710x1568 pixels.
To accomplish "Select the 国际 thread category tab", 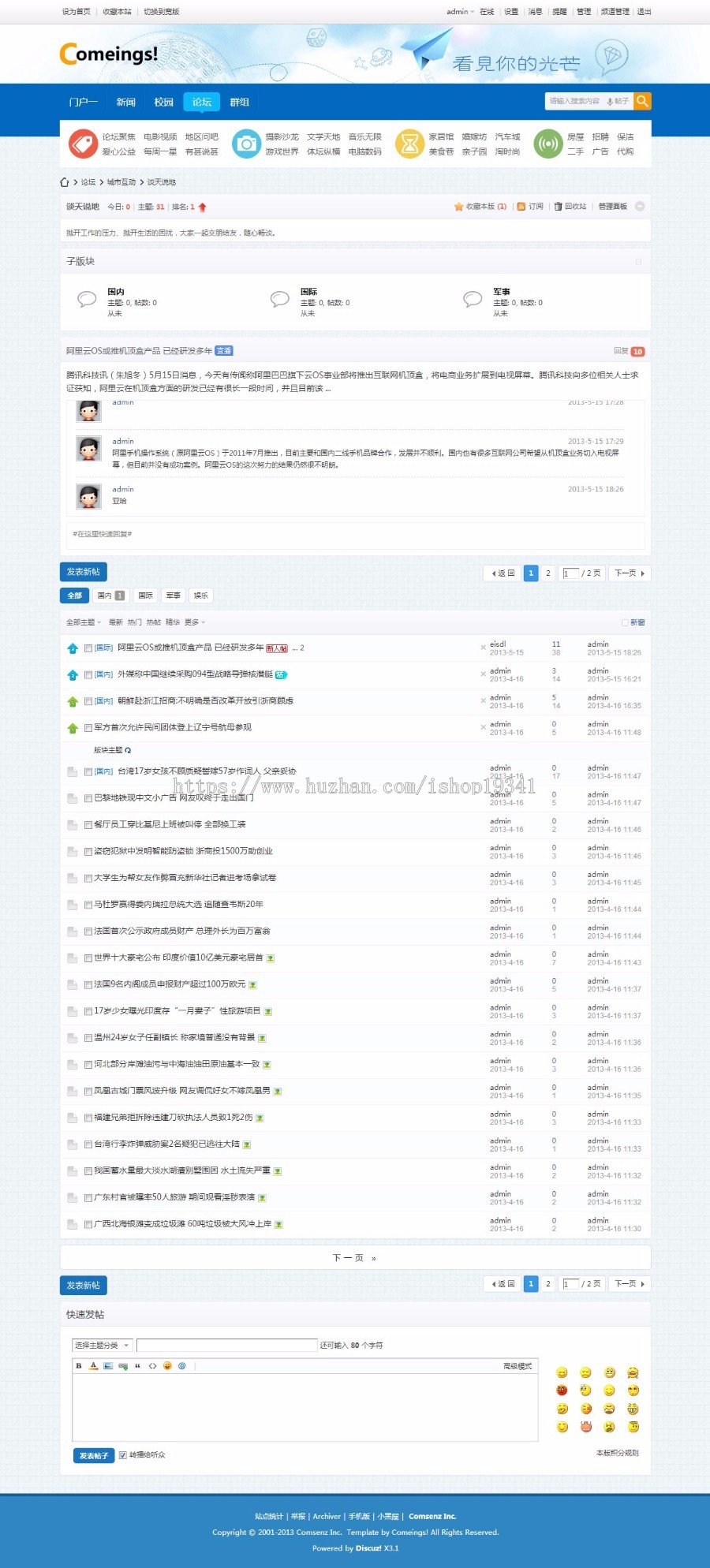I will pos(146,595).
